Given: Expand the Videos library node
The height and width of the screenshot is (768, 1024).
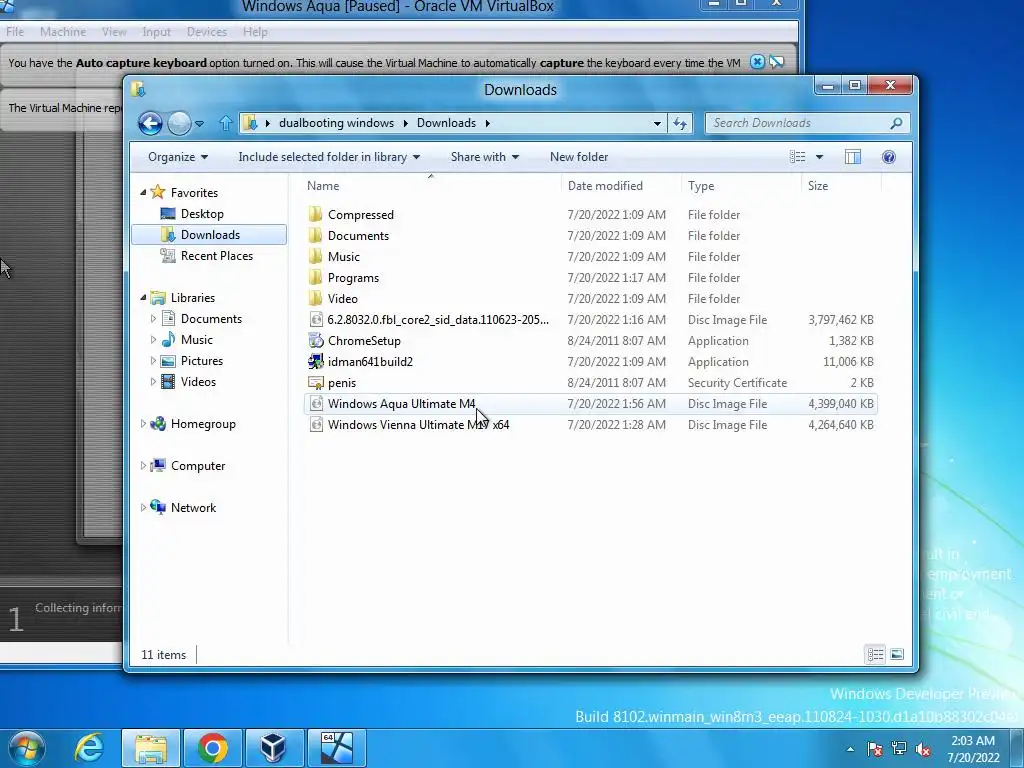Looking at the screenshot, I should pos(153,381).
